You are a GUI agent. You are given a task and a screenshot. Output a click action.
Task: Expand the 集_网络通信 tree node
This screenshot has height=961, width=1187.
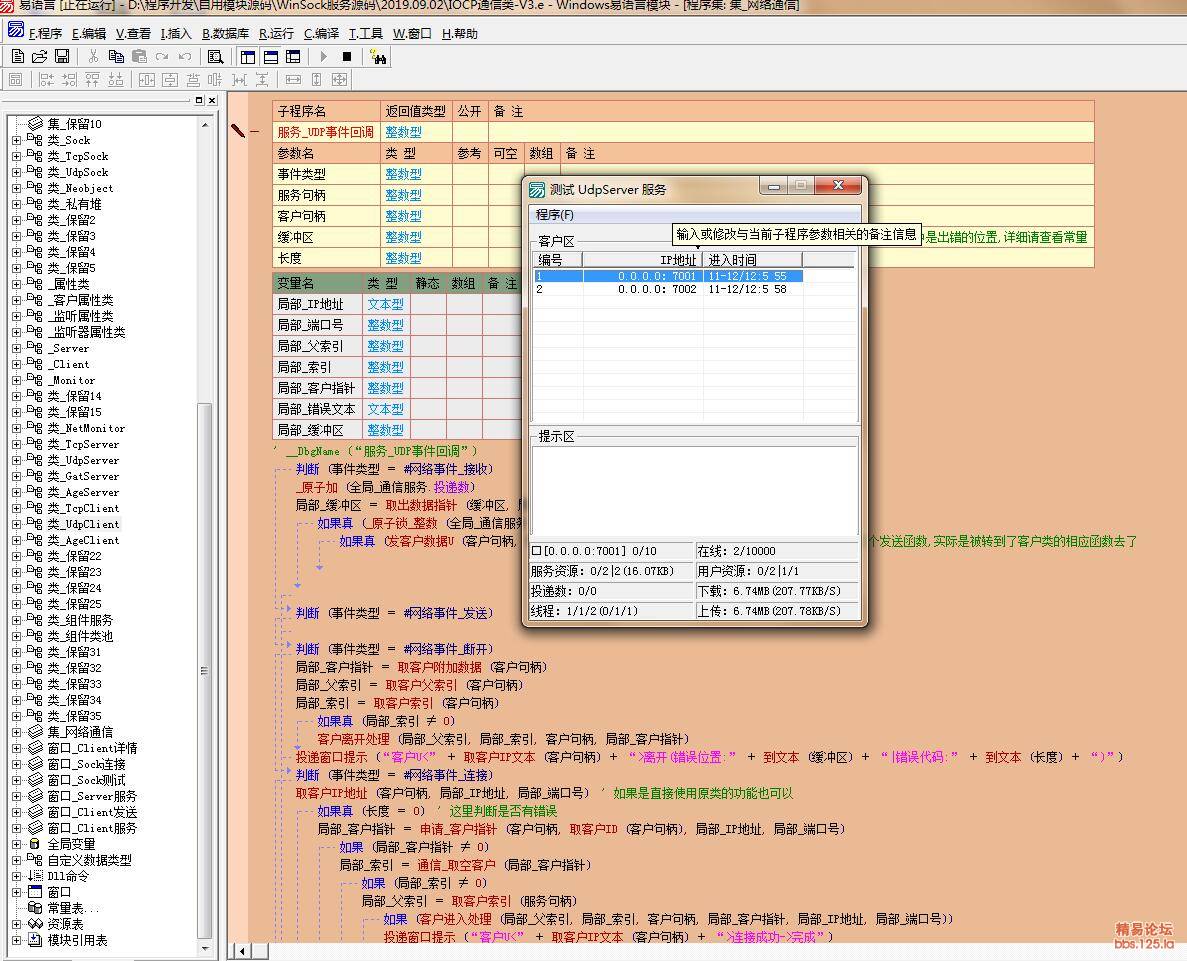(x=17, y=732)
